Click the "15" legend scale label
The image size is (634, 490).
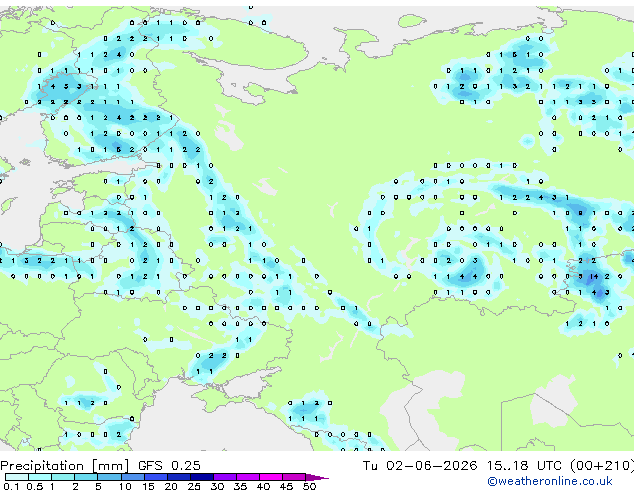click(x=148, y=486)
